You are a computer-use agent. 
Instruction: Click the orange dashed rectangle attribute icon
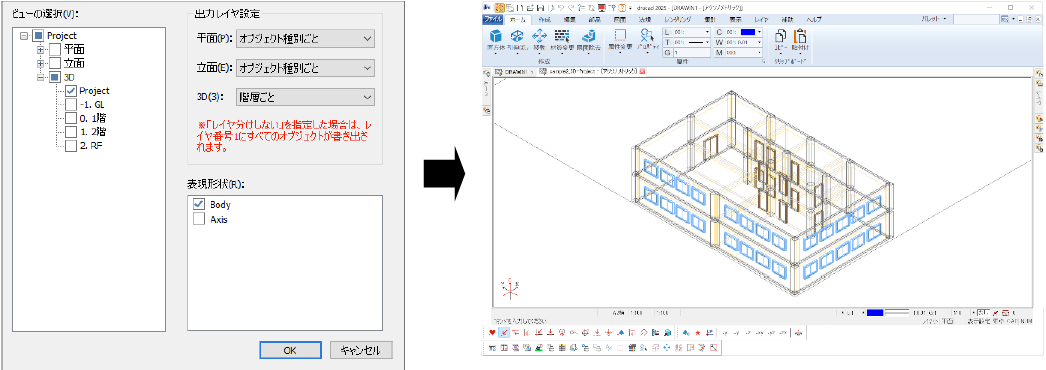620,36
